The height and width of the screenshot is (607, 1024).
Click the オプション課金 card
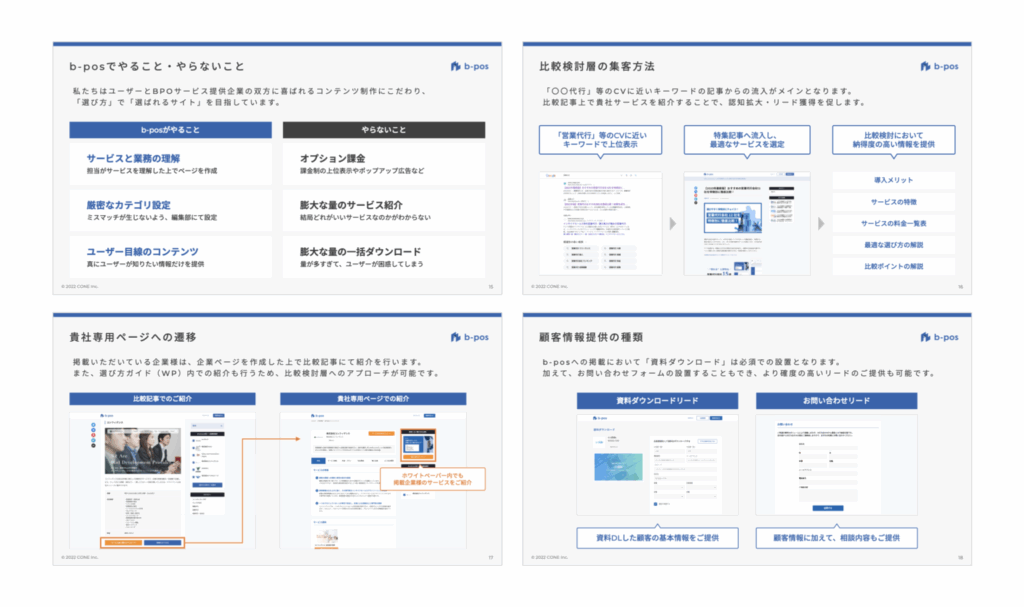tap(383, 164)
